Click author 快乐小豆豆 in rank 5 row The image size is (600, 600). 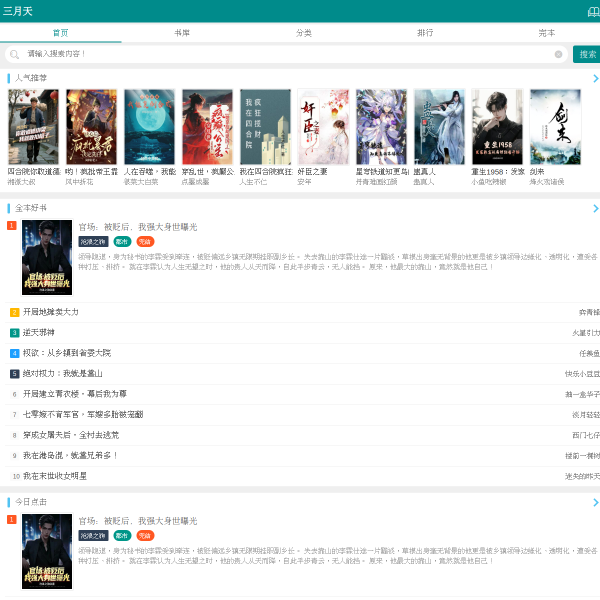(x=582, y=374)
